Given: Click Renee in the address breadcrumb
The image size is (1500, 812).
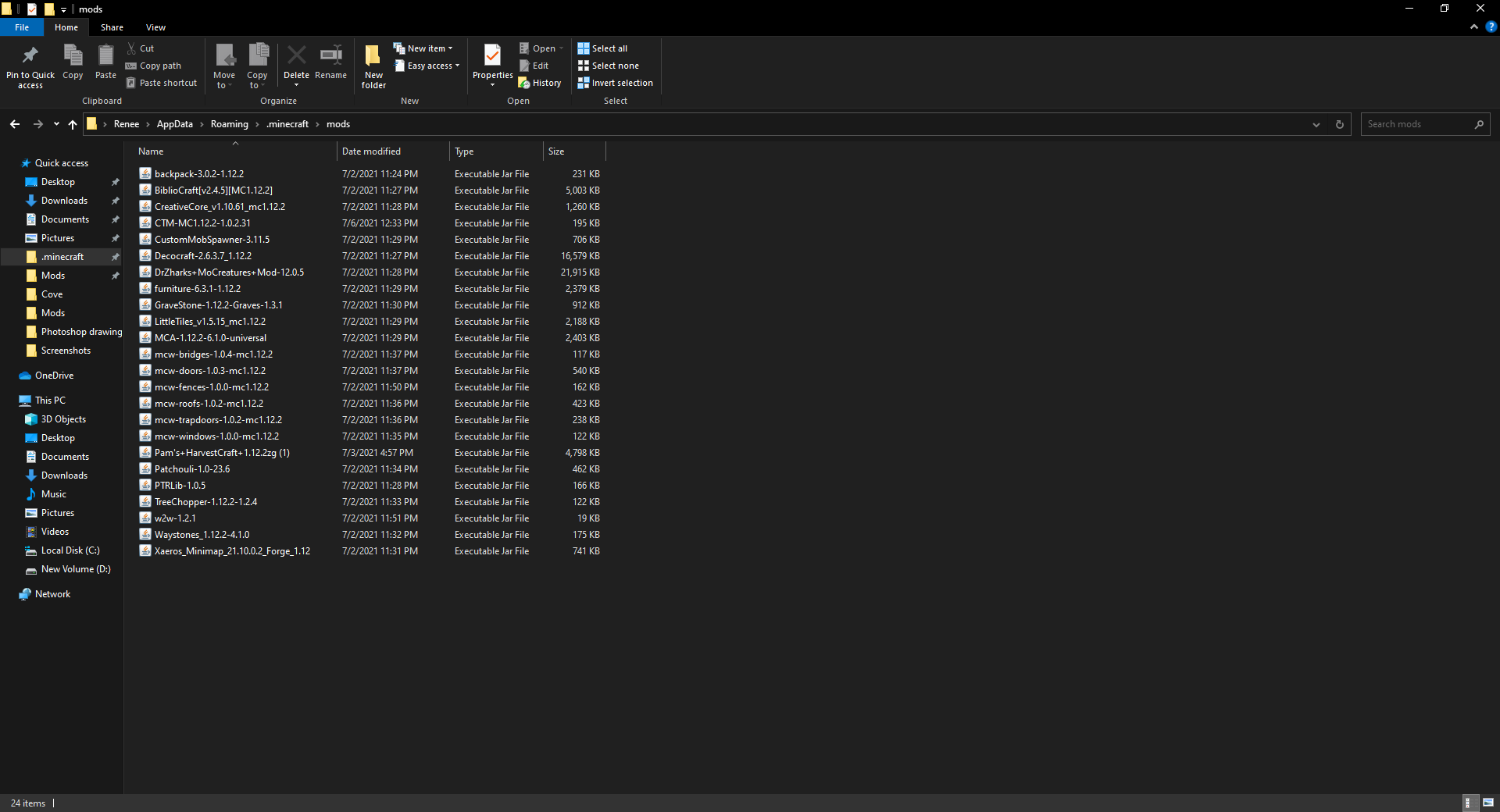Looking at the screenshot, I should pos(127,124).
